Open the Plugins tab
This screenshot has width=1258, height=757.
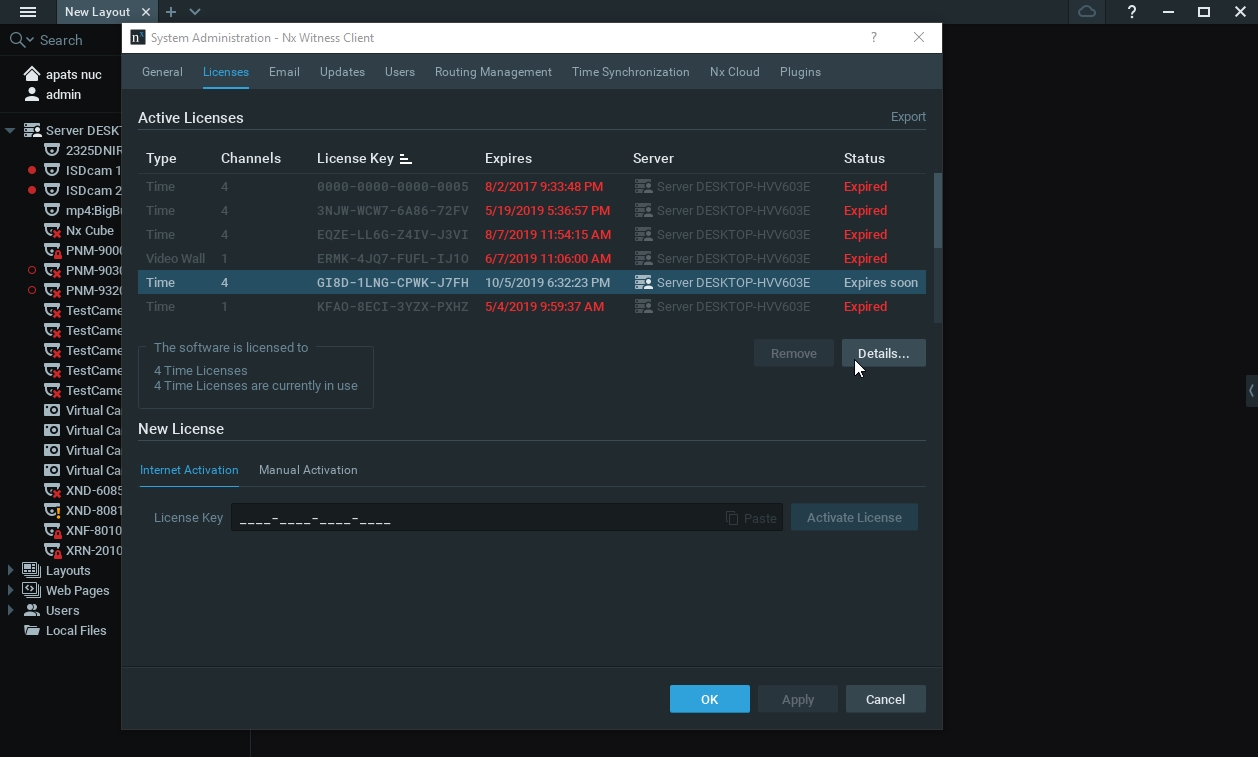(800, 72)
